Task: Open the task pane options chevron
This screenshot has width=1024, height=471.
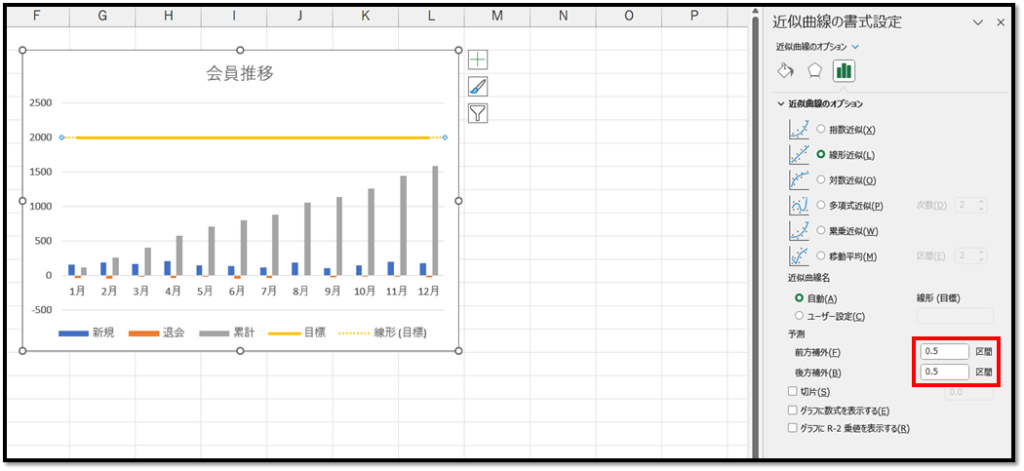Action: click(977, 22)
